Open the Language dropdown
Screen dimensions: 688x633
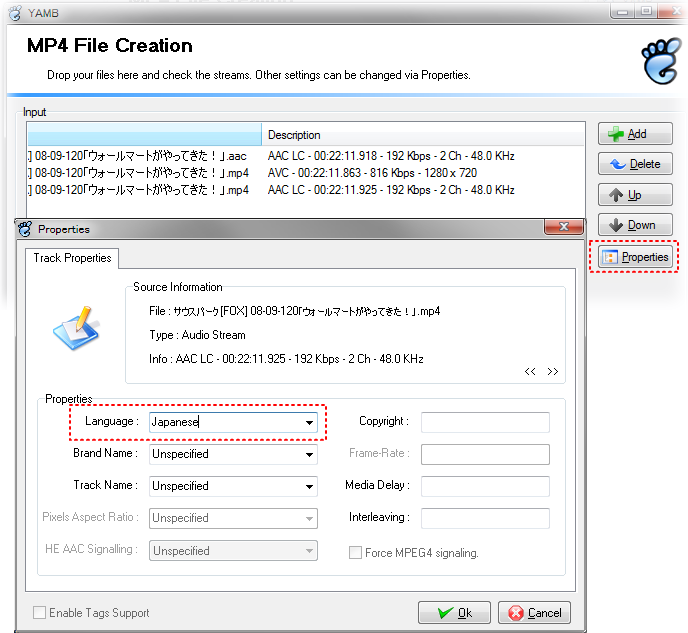[309, 422]
